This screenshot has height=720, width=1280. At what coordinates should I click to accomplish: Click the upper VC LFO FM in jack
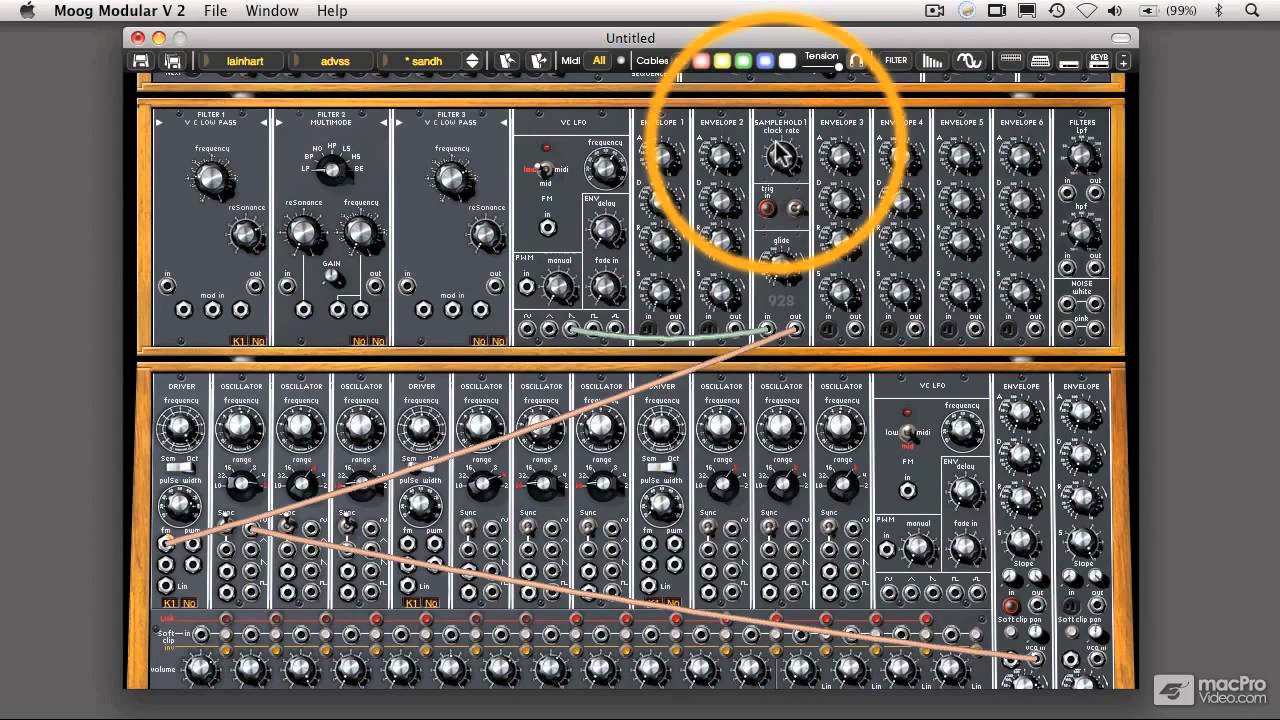pos(547,228)
